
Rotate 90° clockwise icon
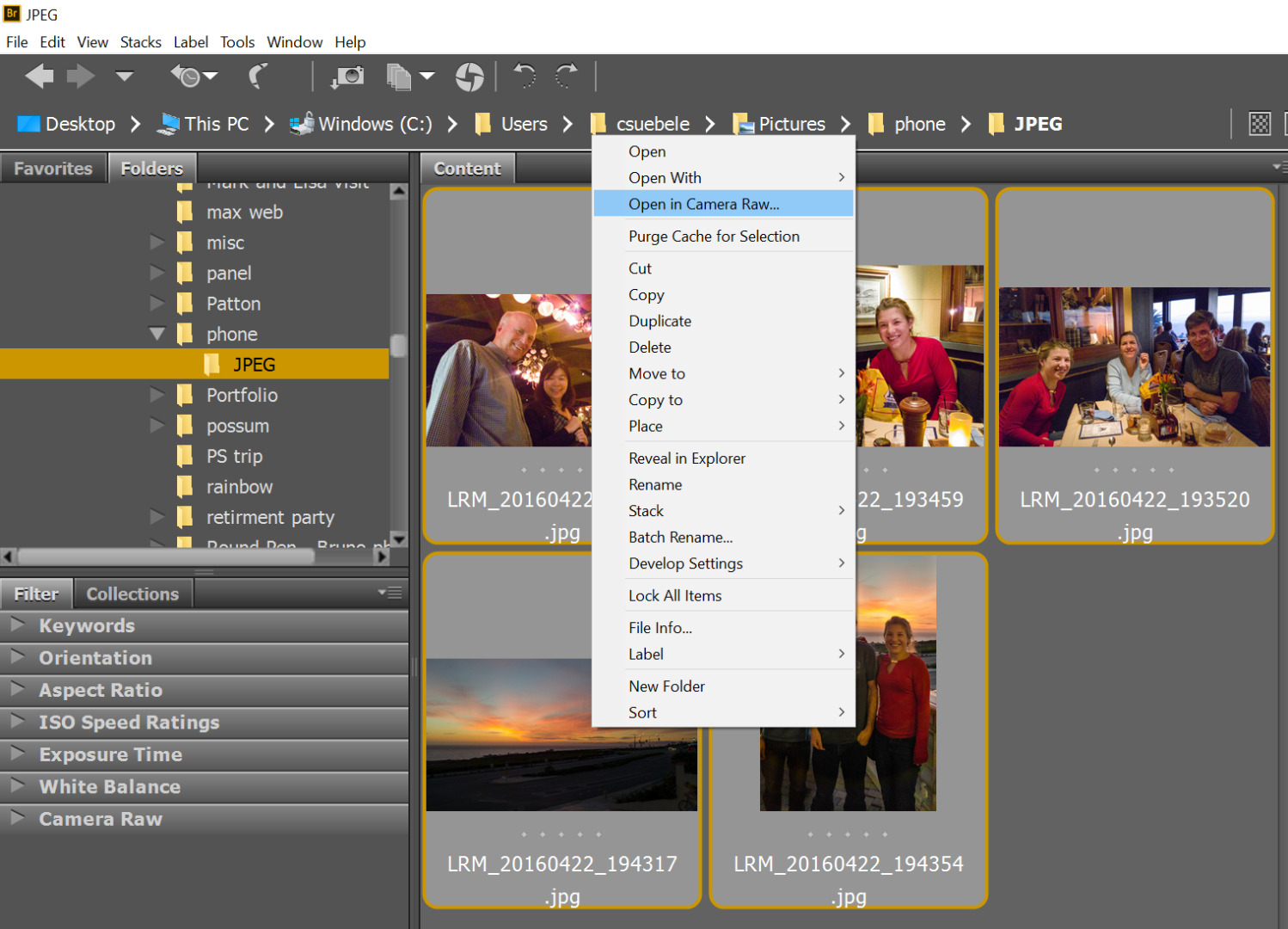click(x=567, y=77)
